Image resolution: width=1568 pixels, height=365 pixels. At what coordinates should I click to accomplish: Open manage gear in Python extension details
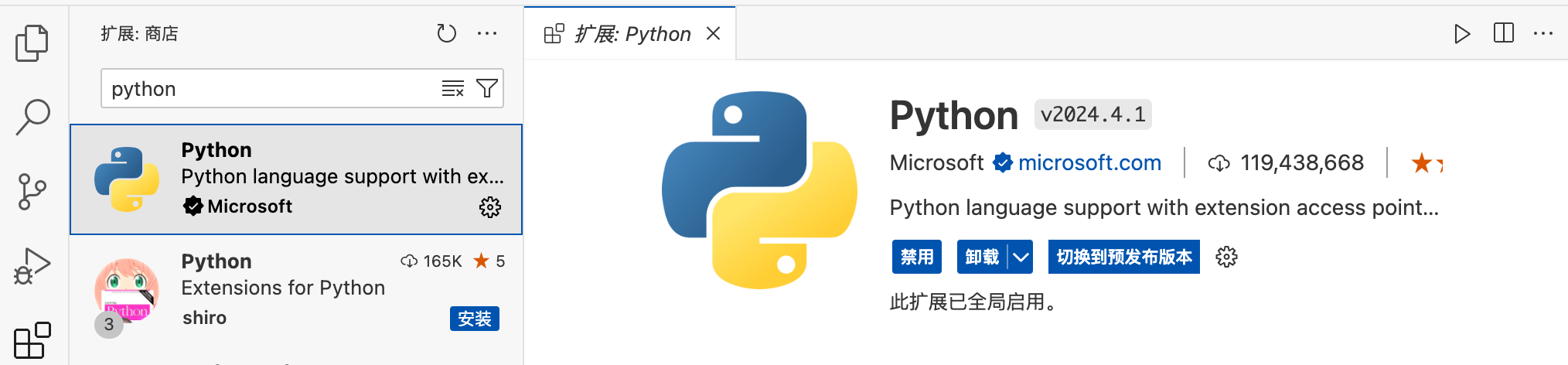pos(1226,257)
